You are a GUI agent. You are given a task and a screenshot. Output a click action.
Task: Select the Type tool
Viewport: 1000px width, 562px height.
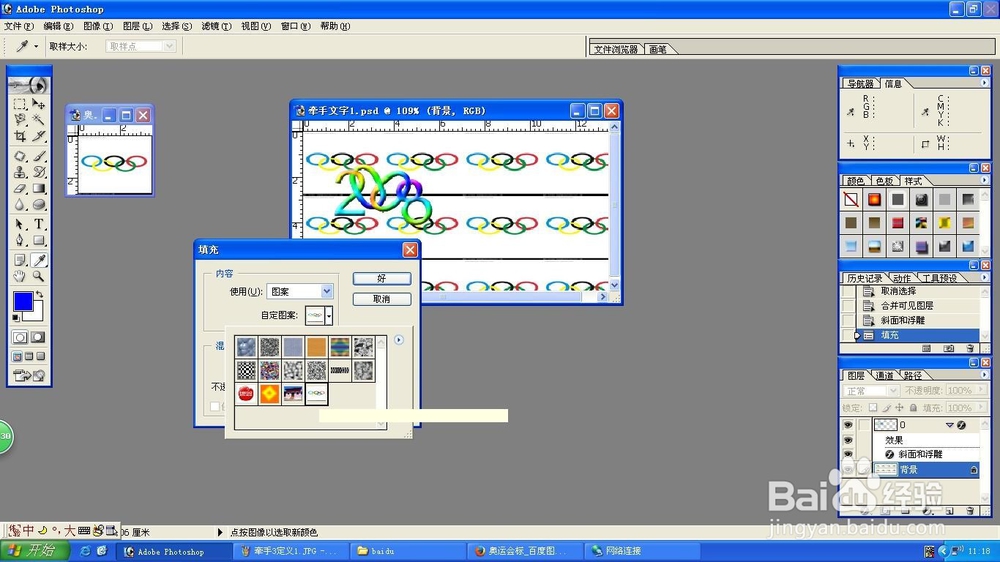point(39,224)
